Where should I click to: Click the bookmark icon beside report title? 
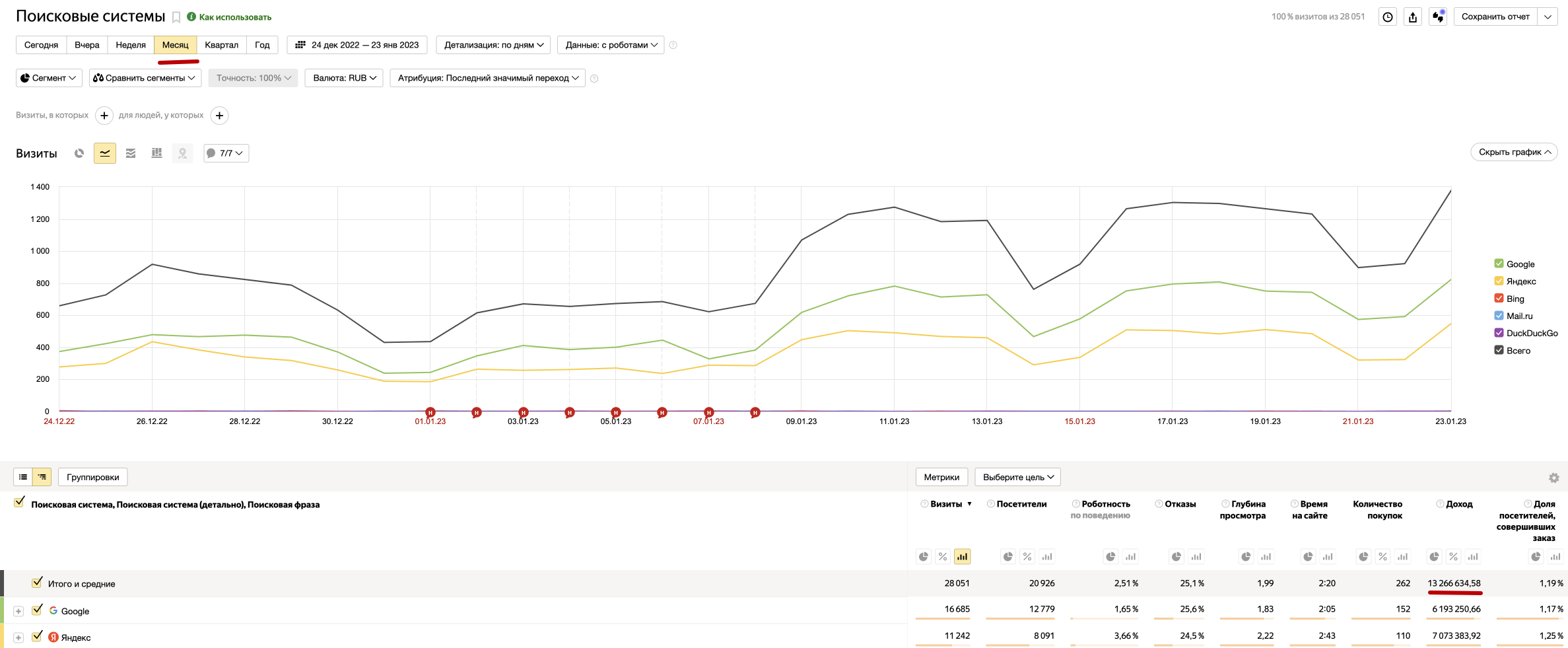click(x=176, y=17)
